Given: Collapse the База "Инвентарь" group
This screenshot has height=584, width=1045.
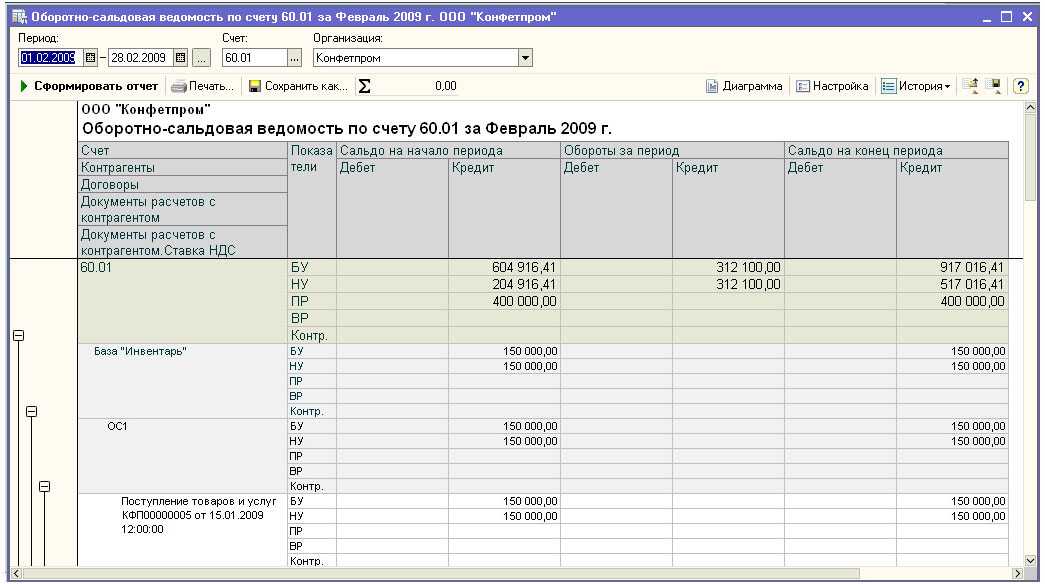Looking at the screenshot, I should pos(31,411).
